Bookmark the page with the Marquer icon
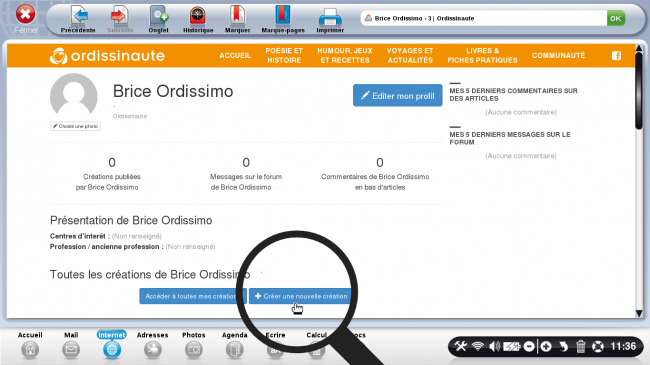This screenshot has height=365, width=650. point(237,16)
